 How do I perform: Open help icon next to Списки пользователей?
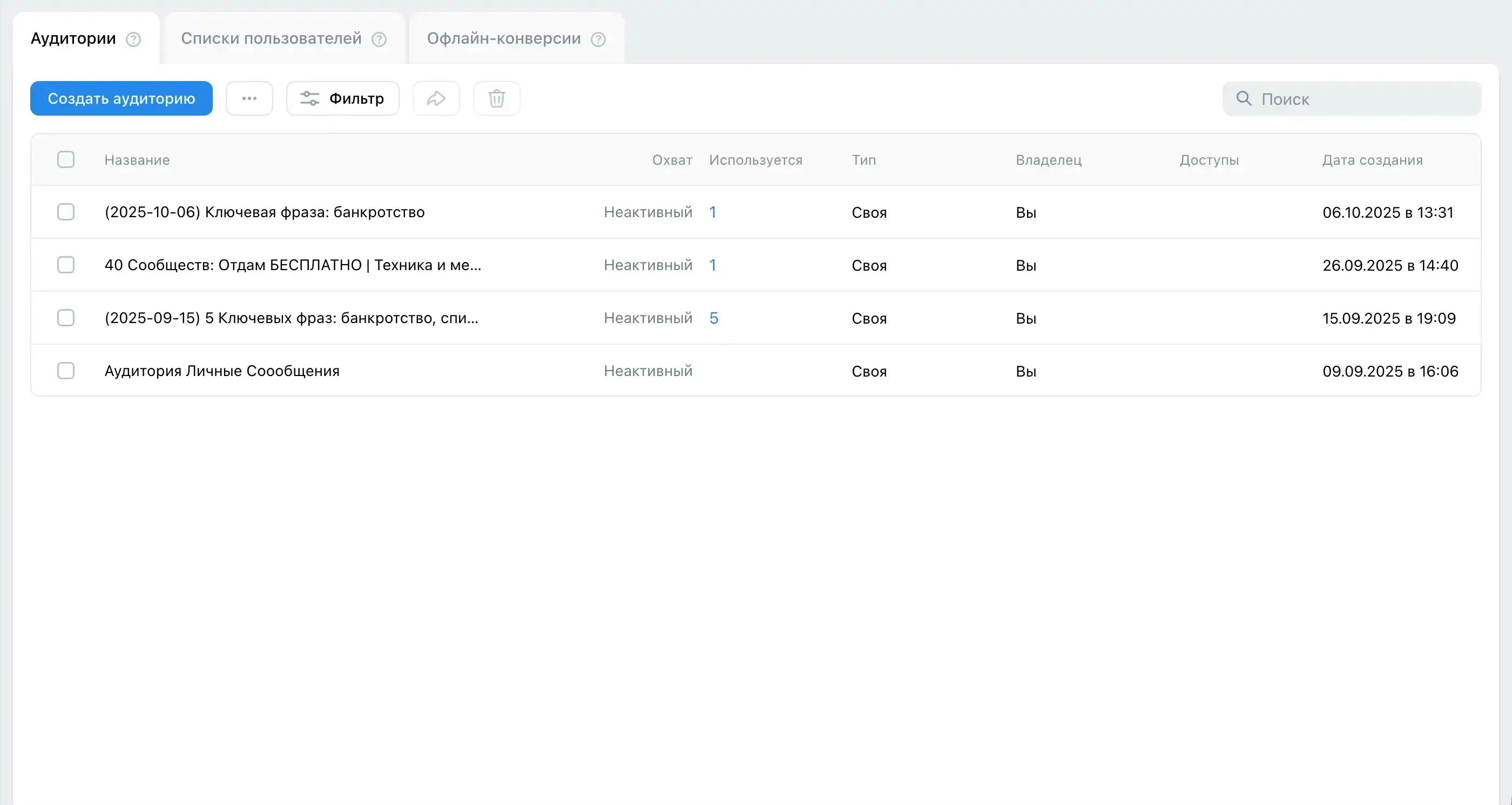point(379,39)
